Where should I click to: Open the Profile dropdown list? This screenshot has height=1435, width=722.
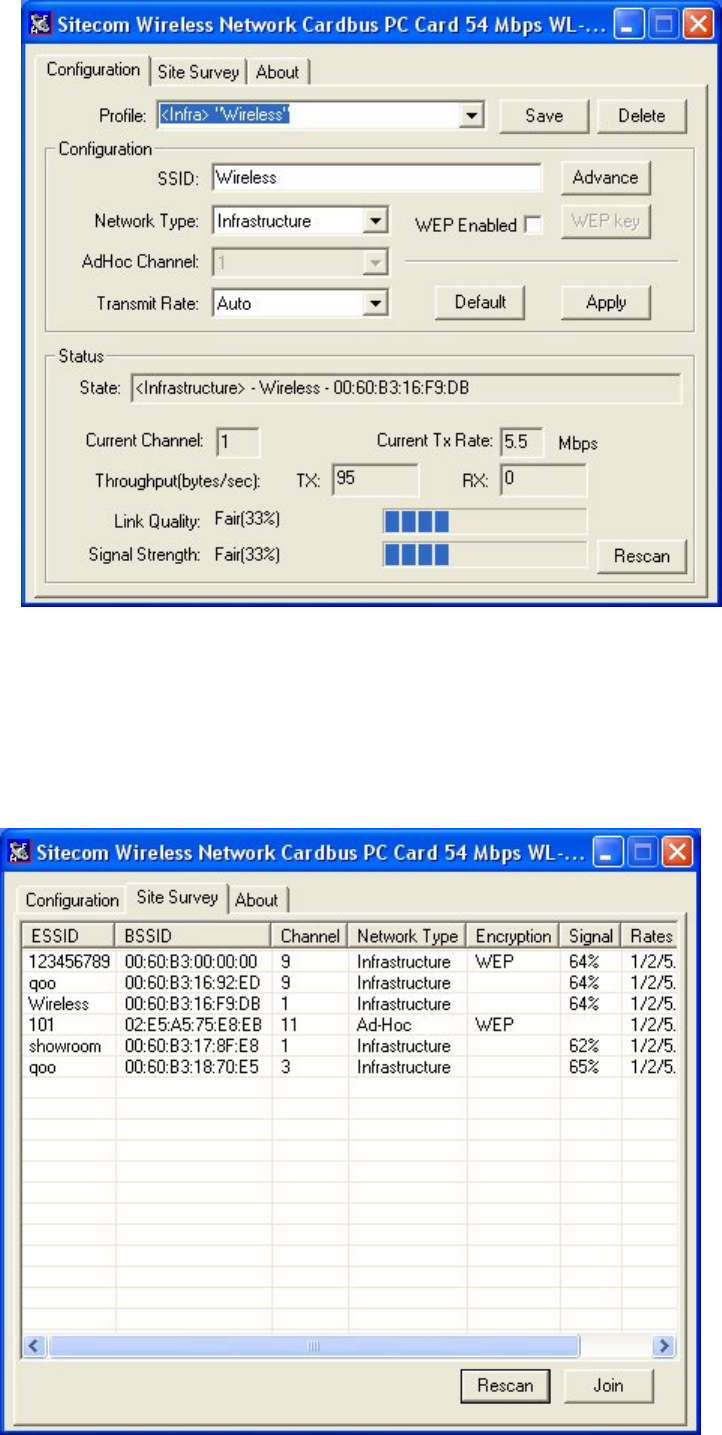[x=474, y=116]
